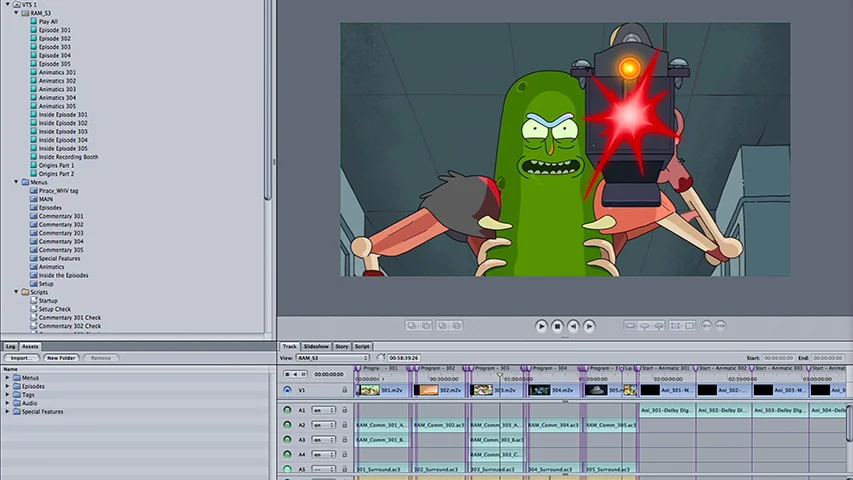Click the Import button
Screen dimensions: 853x480
(22, 358)
